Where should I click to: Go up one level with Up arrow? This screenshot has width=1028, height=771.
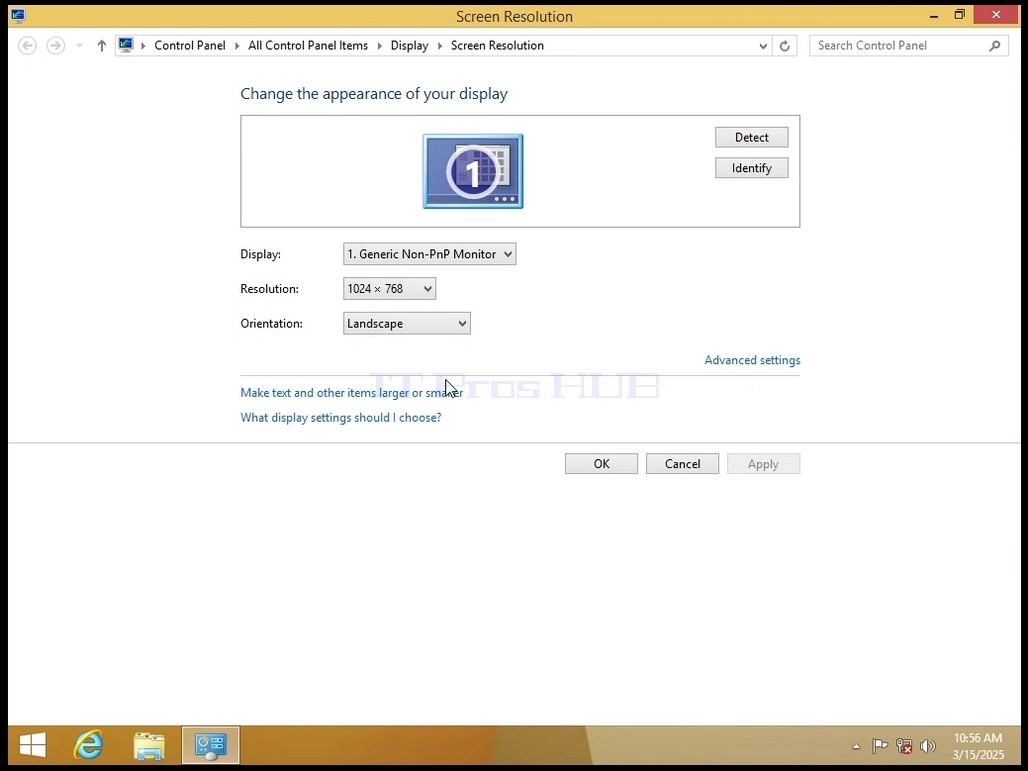(x=102, y=45)
